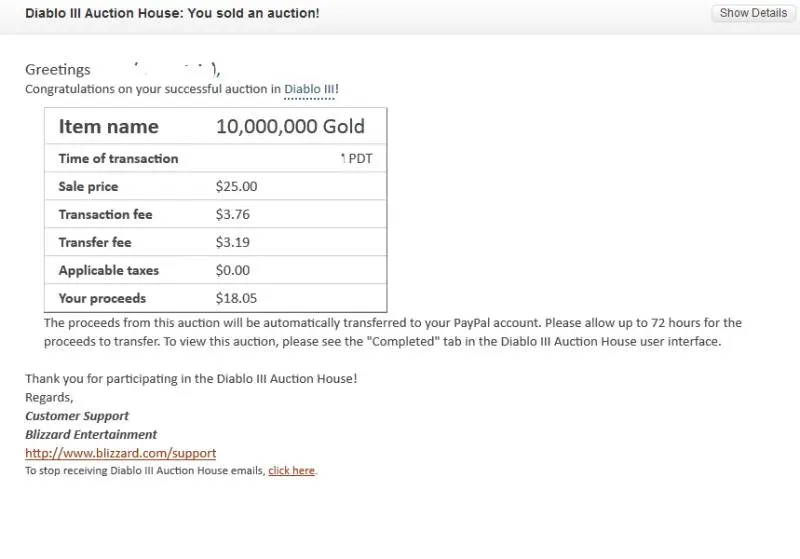Click the Sale price row label

tap(88, 186)
